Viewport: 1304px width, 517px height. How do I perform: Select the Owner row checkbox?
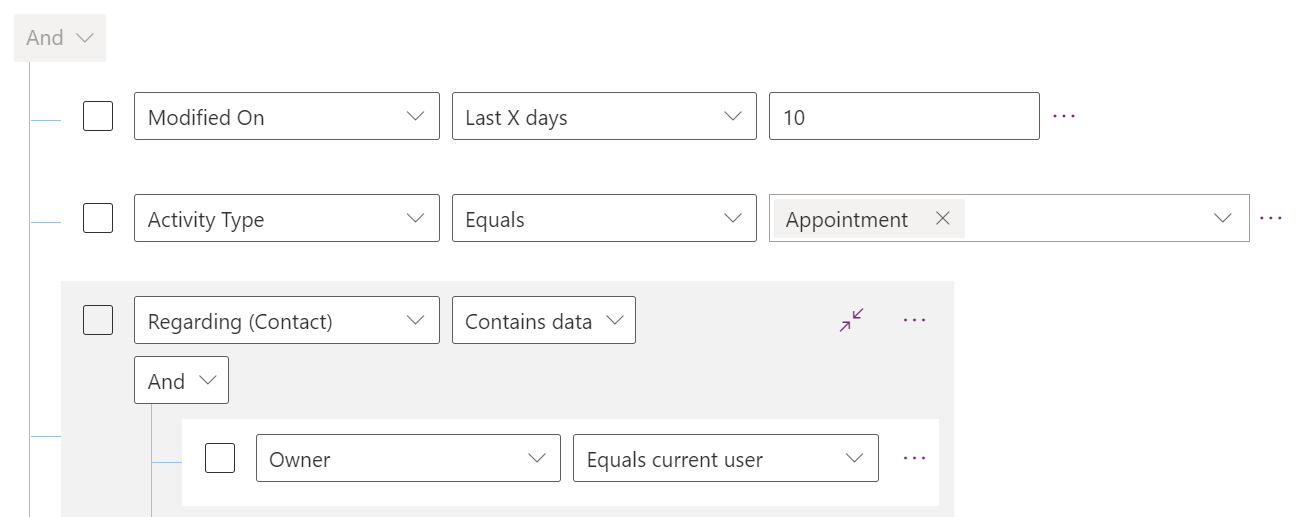[x=220, y=458]
